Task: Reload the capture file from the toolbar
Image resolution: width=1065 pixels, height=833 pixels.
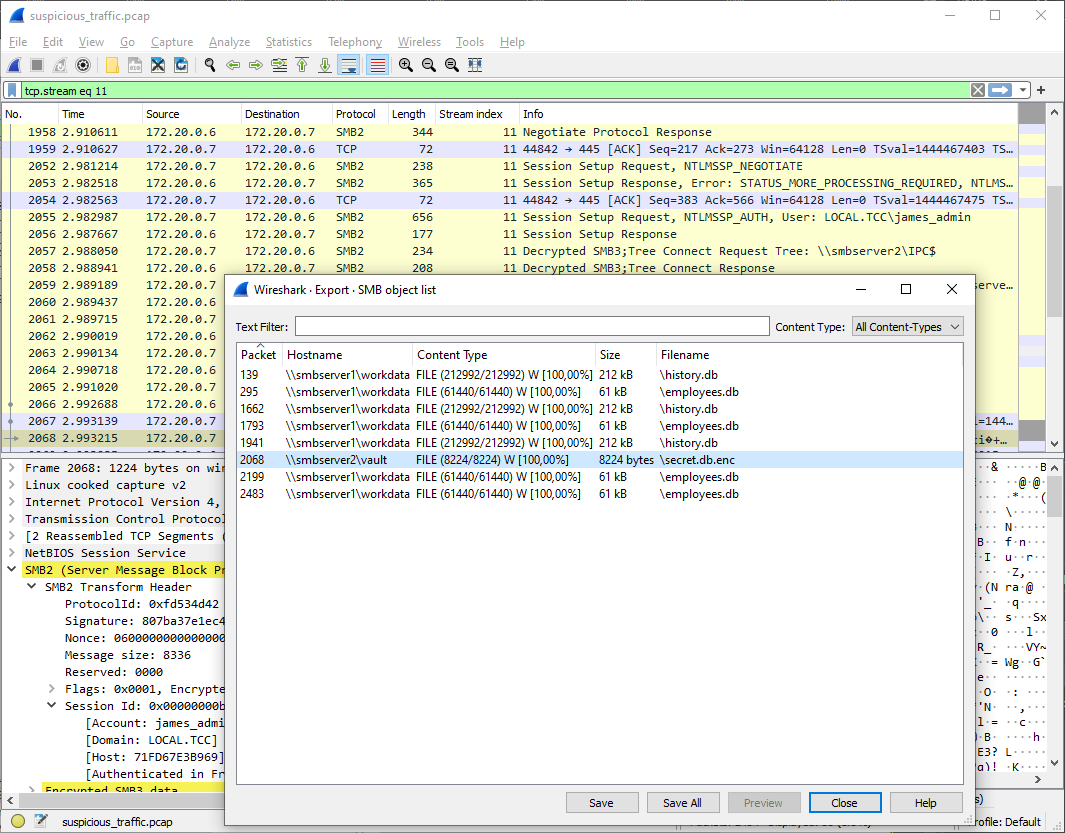Action: (x=181, y=65)
